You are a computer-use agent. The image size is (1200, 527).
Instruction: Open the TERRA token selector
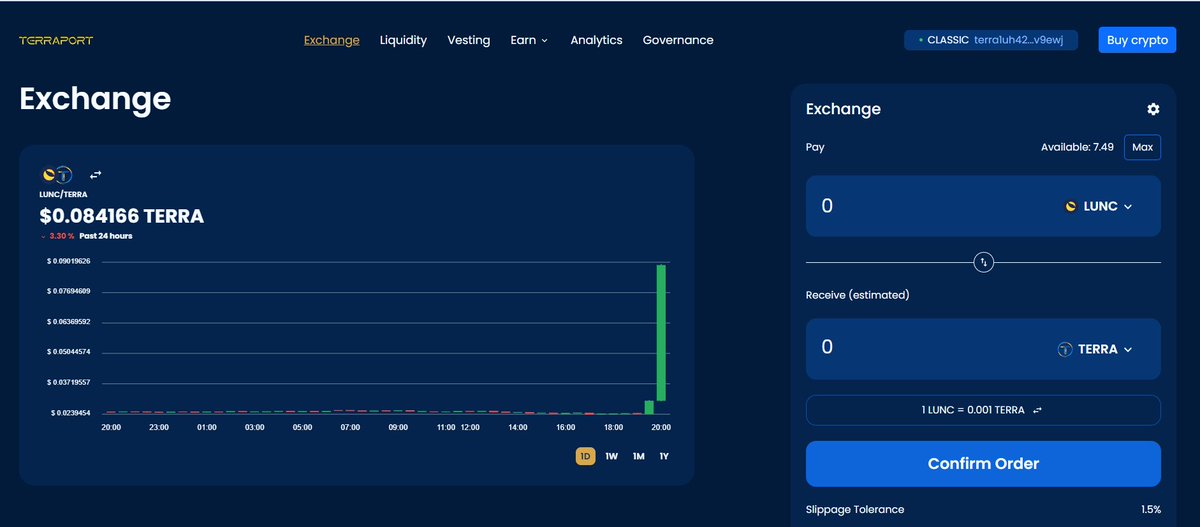pos(1095,349)
